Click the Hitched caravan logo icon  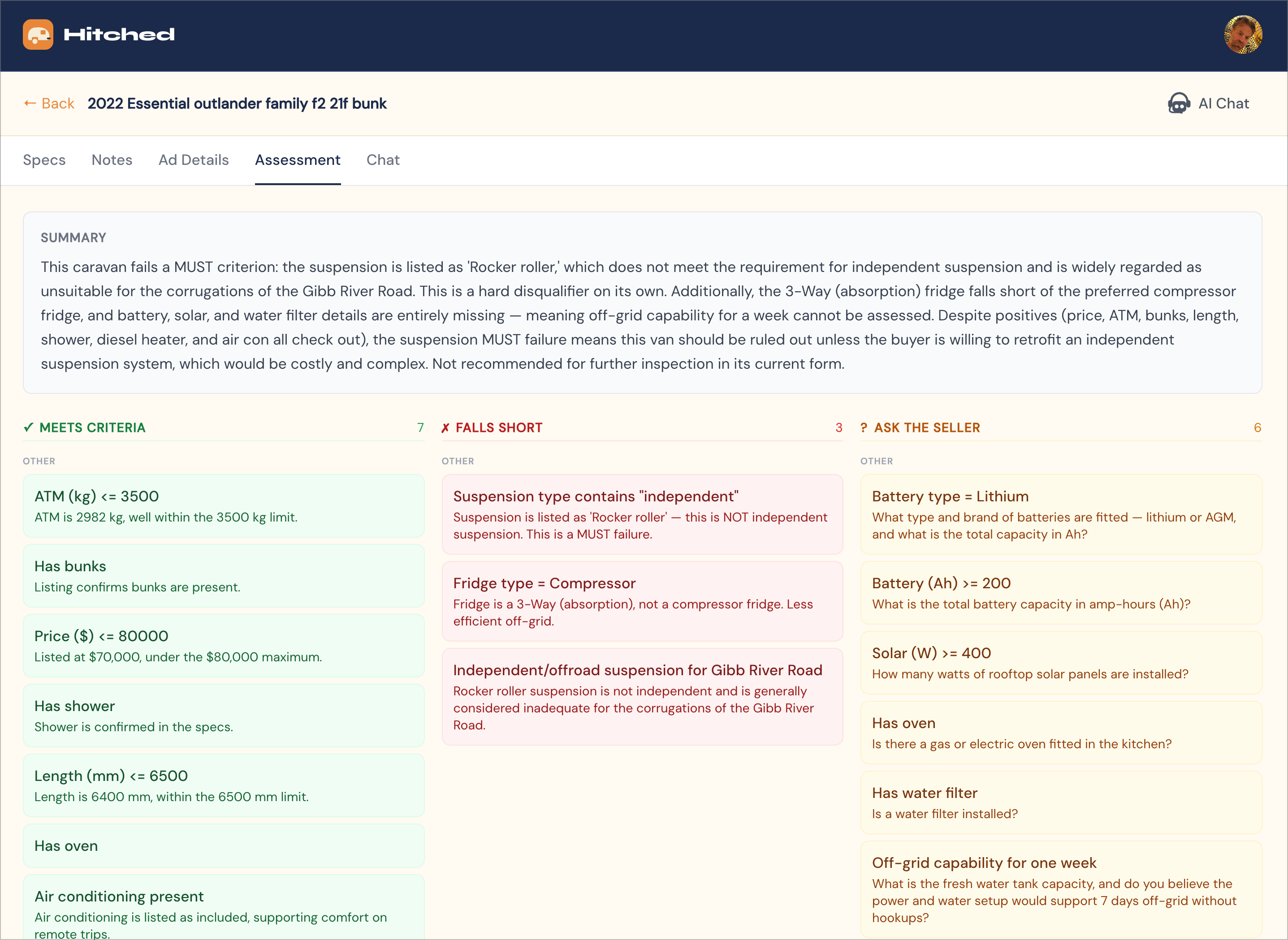pyautogui.click(x=38, y=34)
